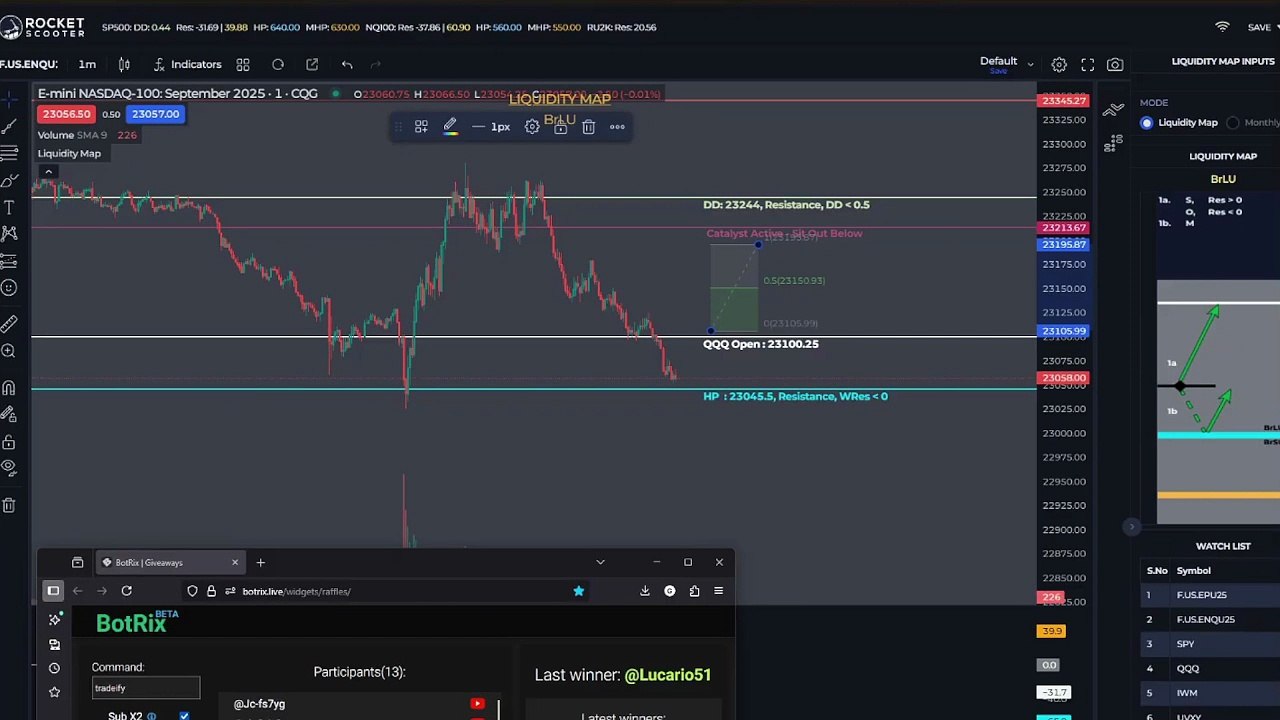Remove drawings with trash icon in sidebar
This screenshot has height=720, width=1280.
pyautogui.click(x=9, y=505)
